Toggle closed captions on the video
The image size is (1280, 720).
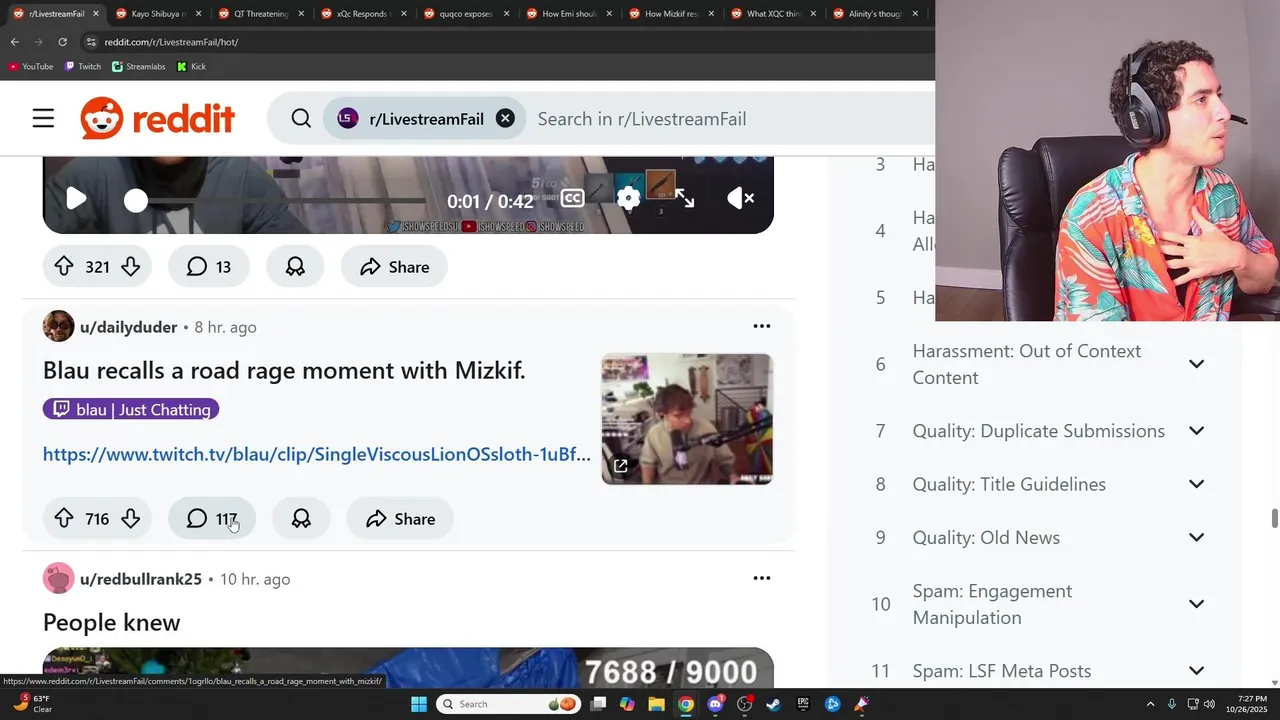pyautogui.click(x=573, y=198)
